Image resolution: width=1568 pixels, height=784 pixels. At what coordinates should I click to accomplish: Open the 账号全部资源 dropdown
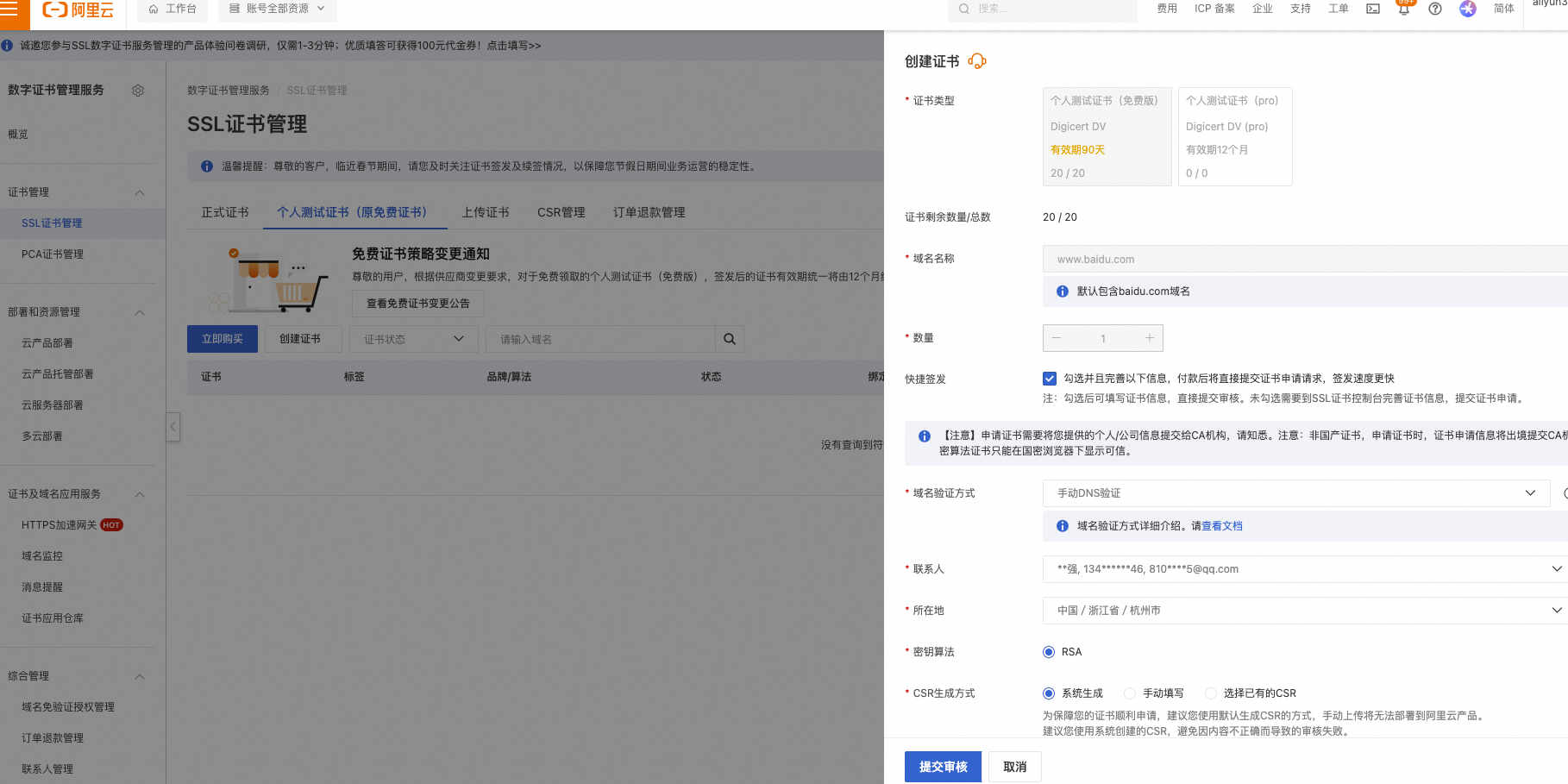277,9
